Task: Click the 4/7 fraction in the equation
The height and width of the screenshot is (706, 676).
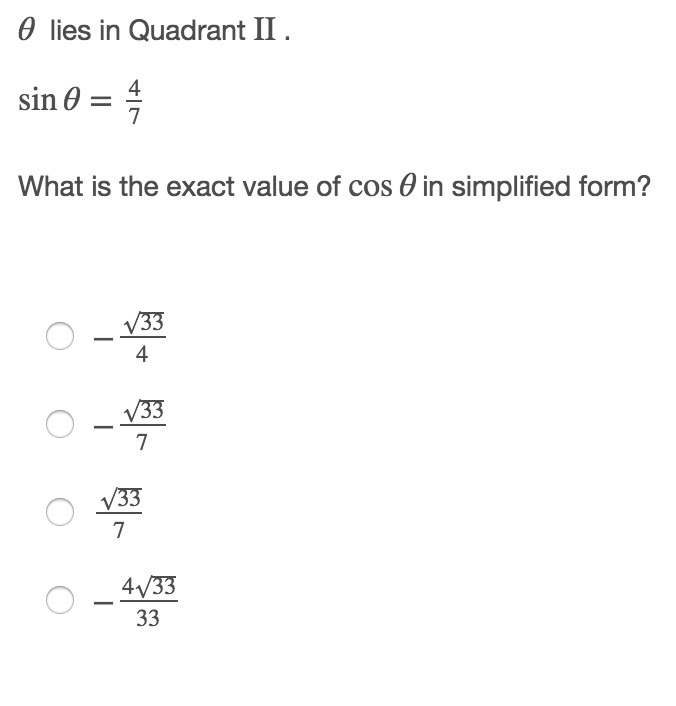Action: pos(137,101)
